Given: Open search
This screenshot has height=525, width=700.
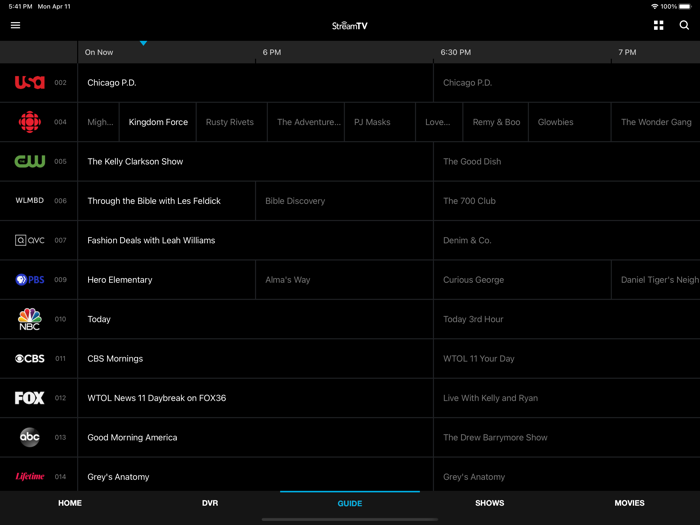Looking at the screenshot, I should point(684,25).
